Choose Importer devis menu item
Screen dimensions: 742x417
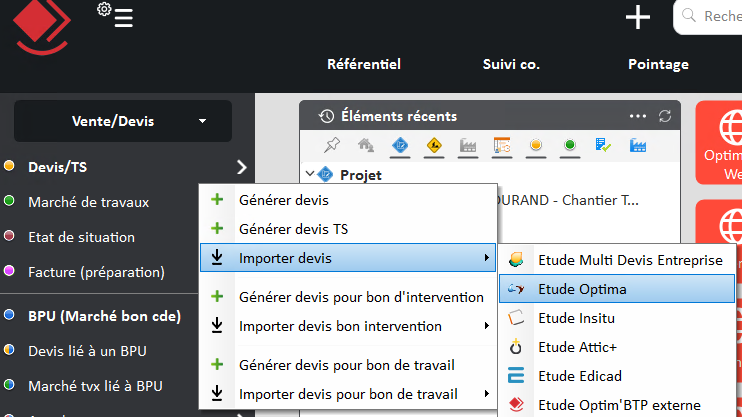coord(348,258)
